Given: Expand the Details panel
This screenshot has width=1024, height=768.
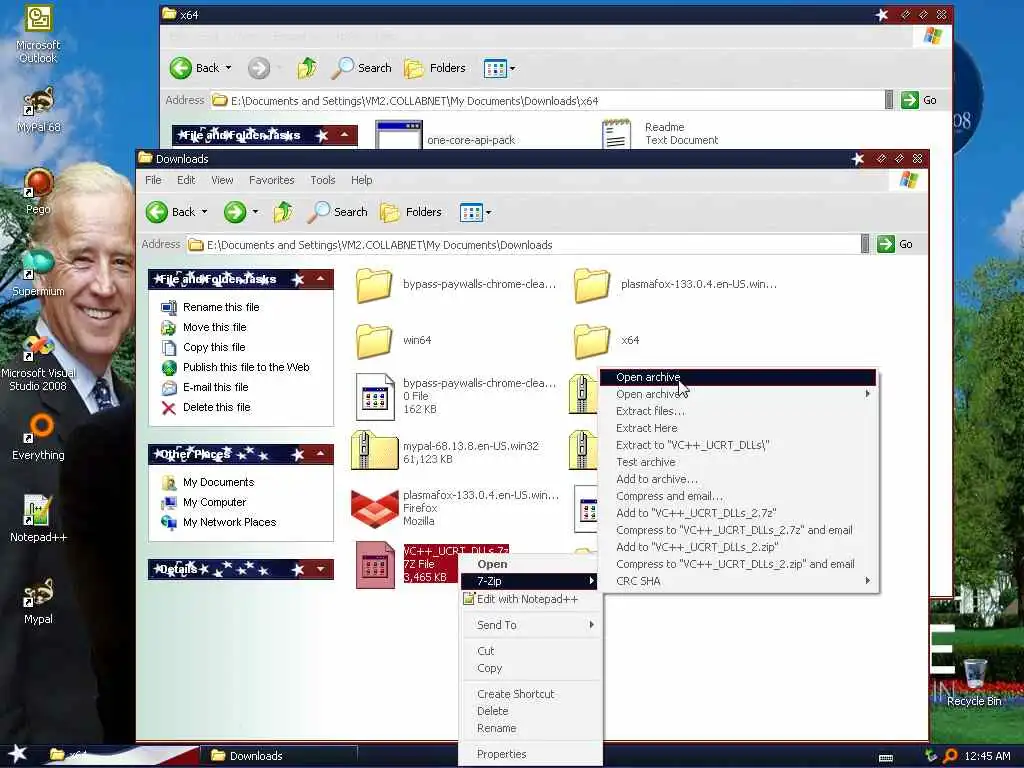Looking at the screenshot, I should tap(321, 569).
